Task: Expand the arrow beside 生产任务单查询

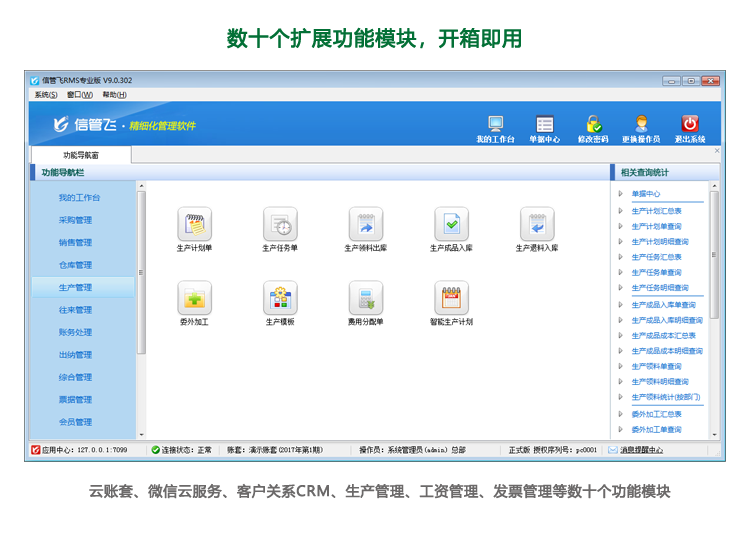Action: click(621, 272)
